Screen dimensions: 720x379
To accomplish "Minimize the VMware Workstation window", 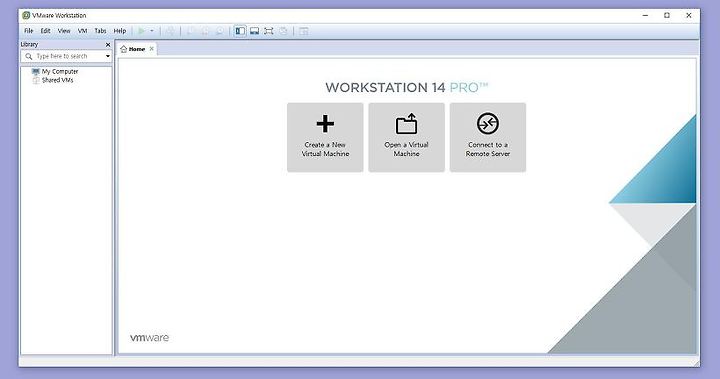I will click(645, 15).
